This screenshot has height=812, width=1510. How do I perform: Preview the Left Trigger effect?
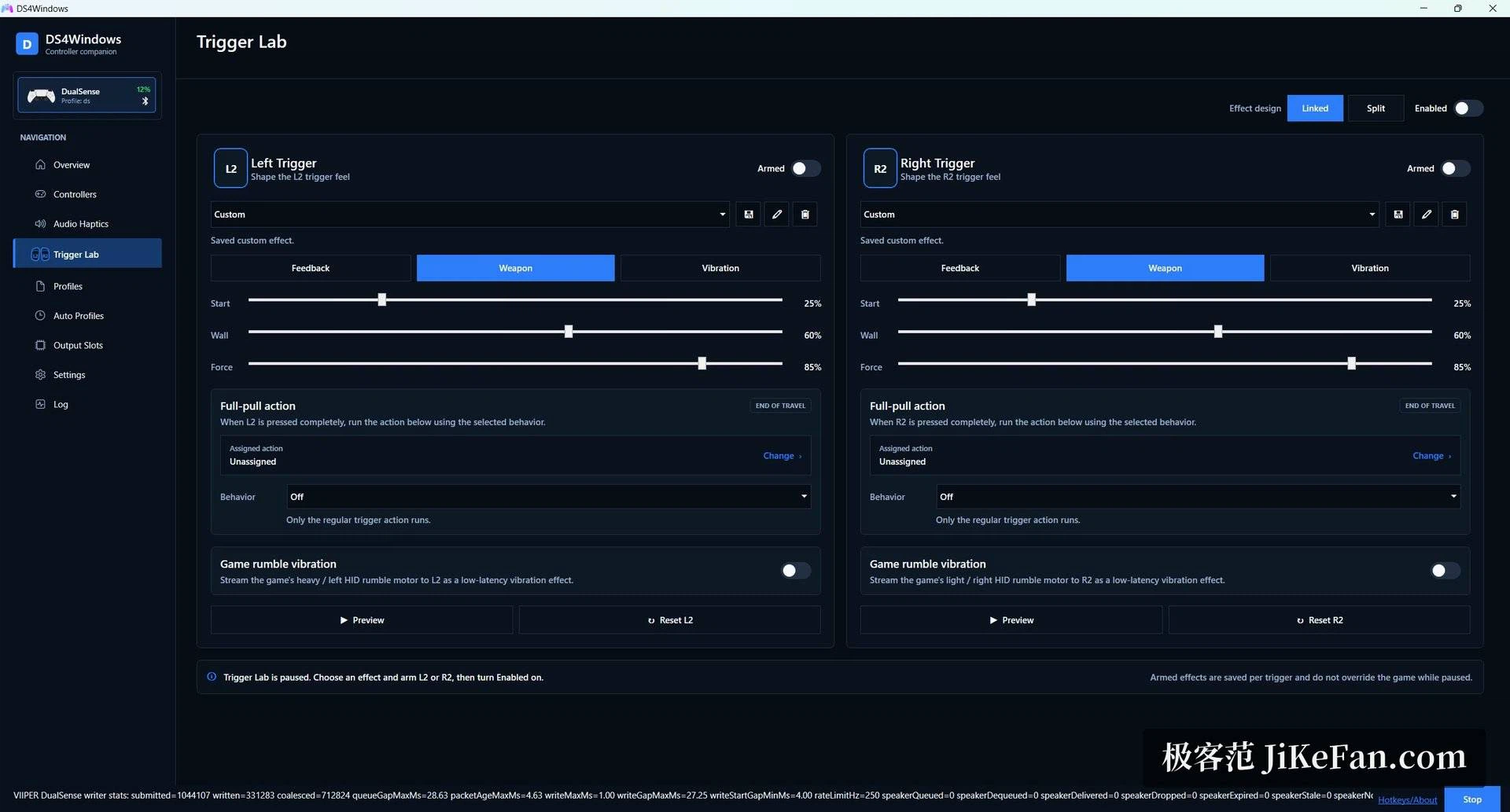click(x=362, y=620)
